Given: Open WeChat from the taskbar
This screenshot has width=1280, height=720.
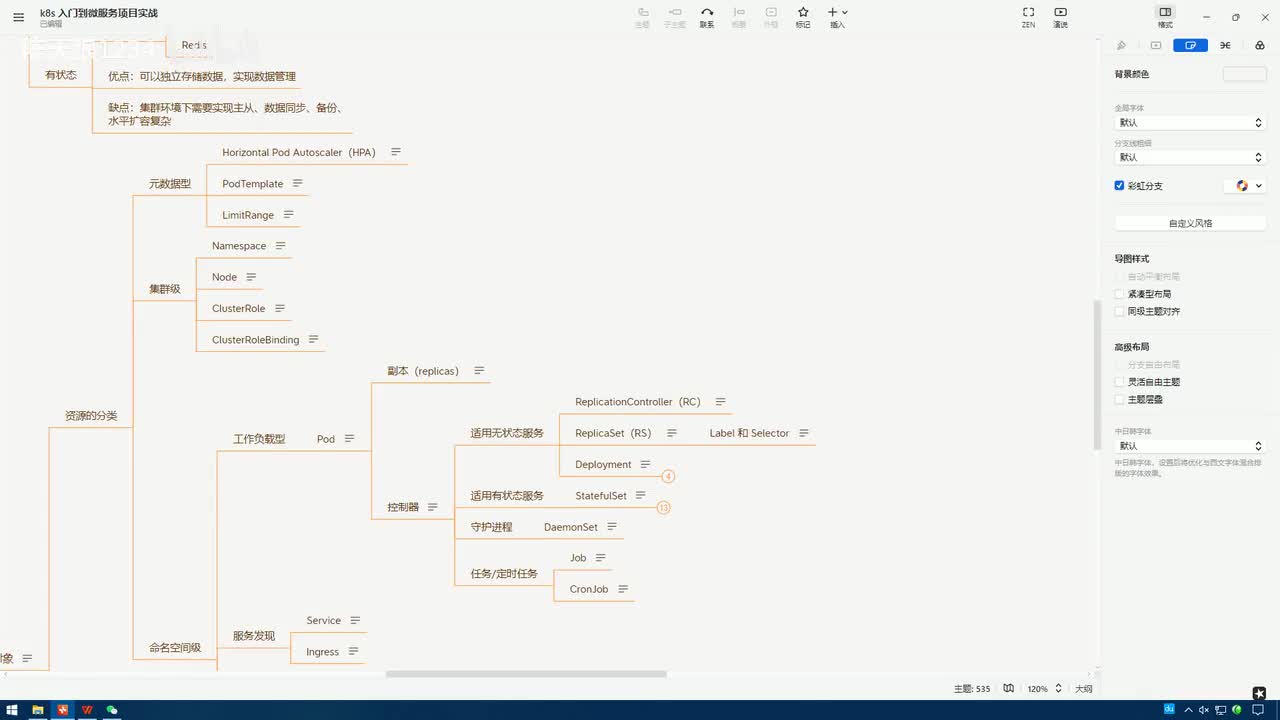Looking at the screenshot, I should [x=112, y=710].
